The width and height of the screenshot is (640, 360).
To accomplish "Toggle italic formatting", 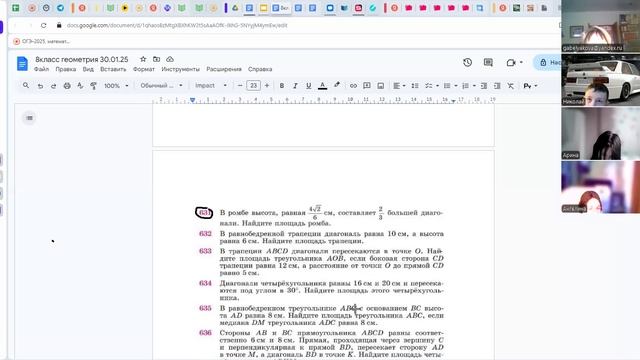I will coord(295,86).
